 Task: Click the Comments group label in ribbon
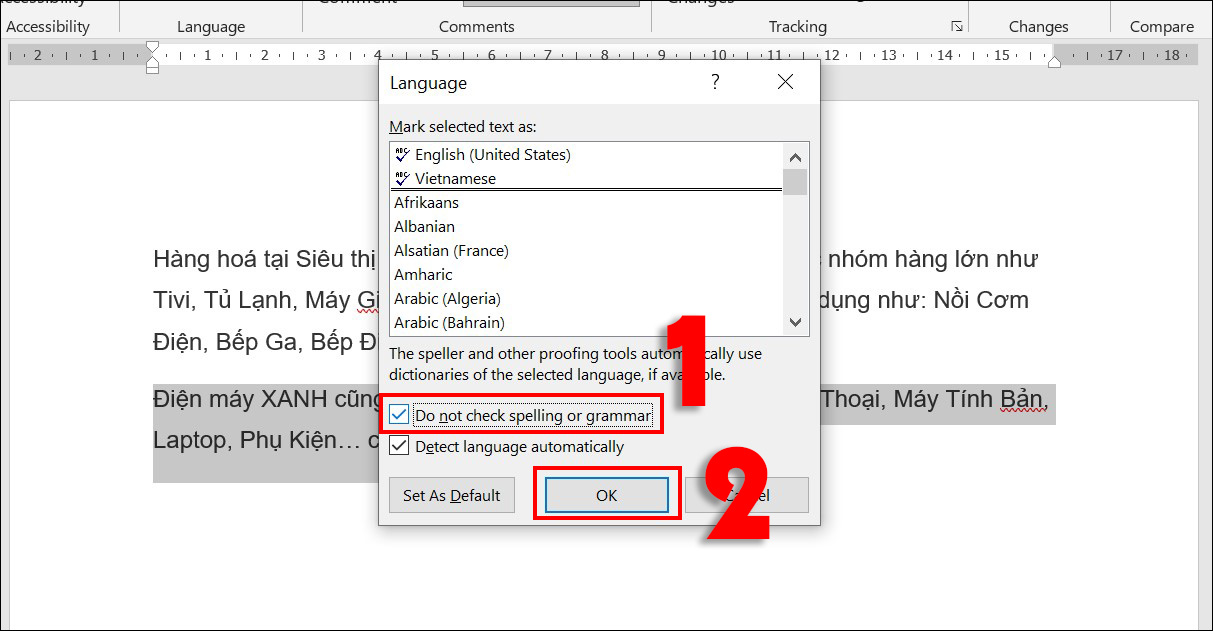point(477,27)
